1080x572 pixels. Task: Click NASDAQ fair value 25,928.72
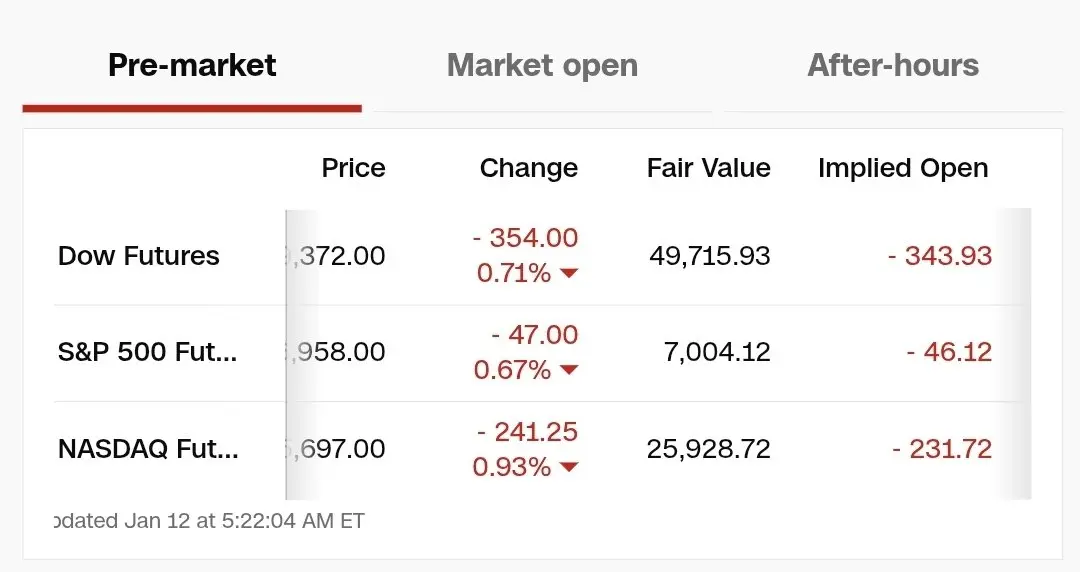[x=709, y=449]
